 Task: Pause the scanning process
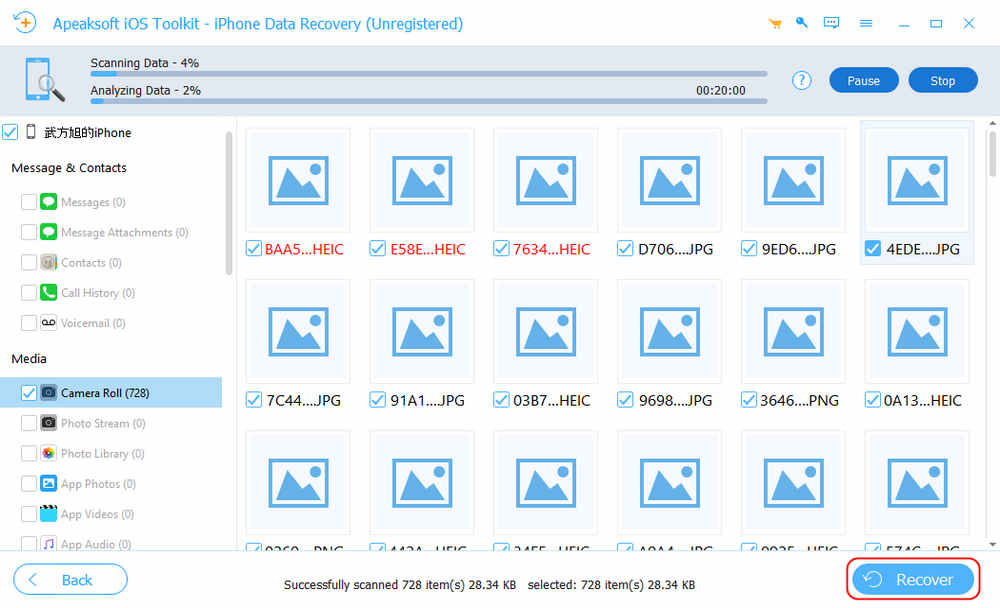[x=864, y=80]
